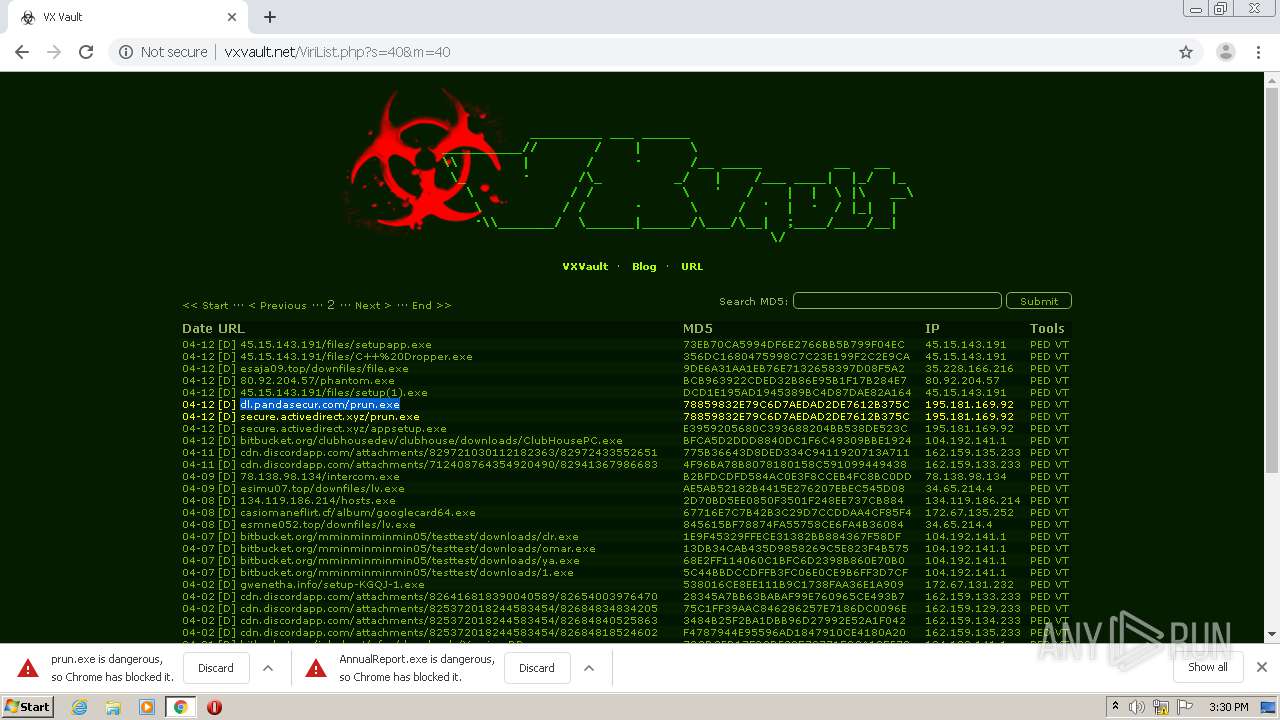Click MD5 73EB70CA5994DF6E2766BB5B799F04EC
The width and height of the screenshot is (1280, 720).
[x=794, y=345]
